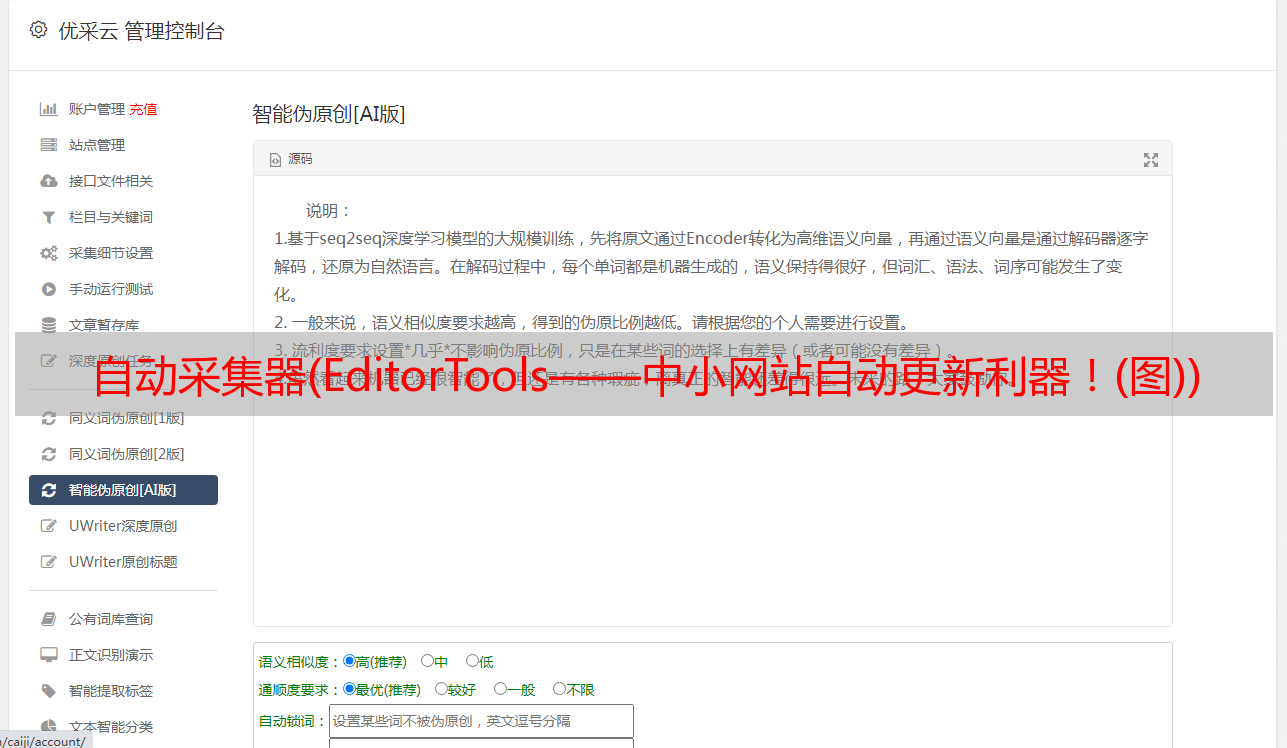Screen dimensions: 1287x748
Task: Click the cloud upload icon for 接口文件相关
Action: [x=48, y=181]
